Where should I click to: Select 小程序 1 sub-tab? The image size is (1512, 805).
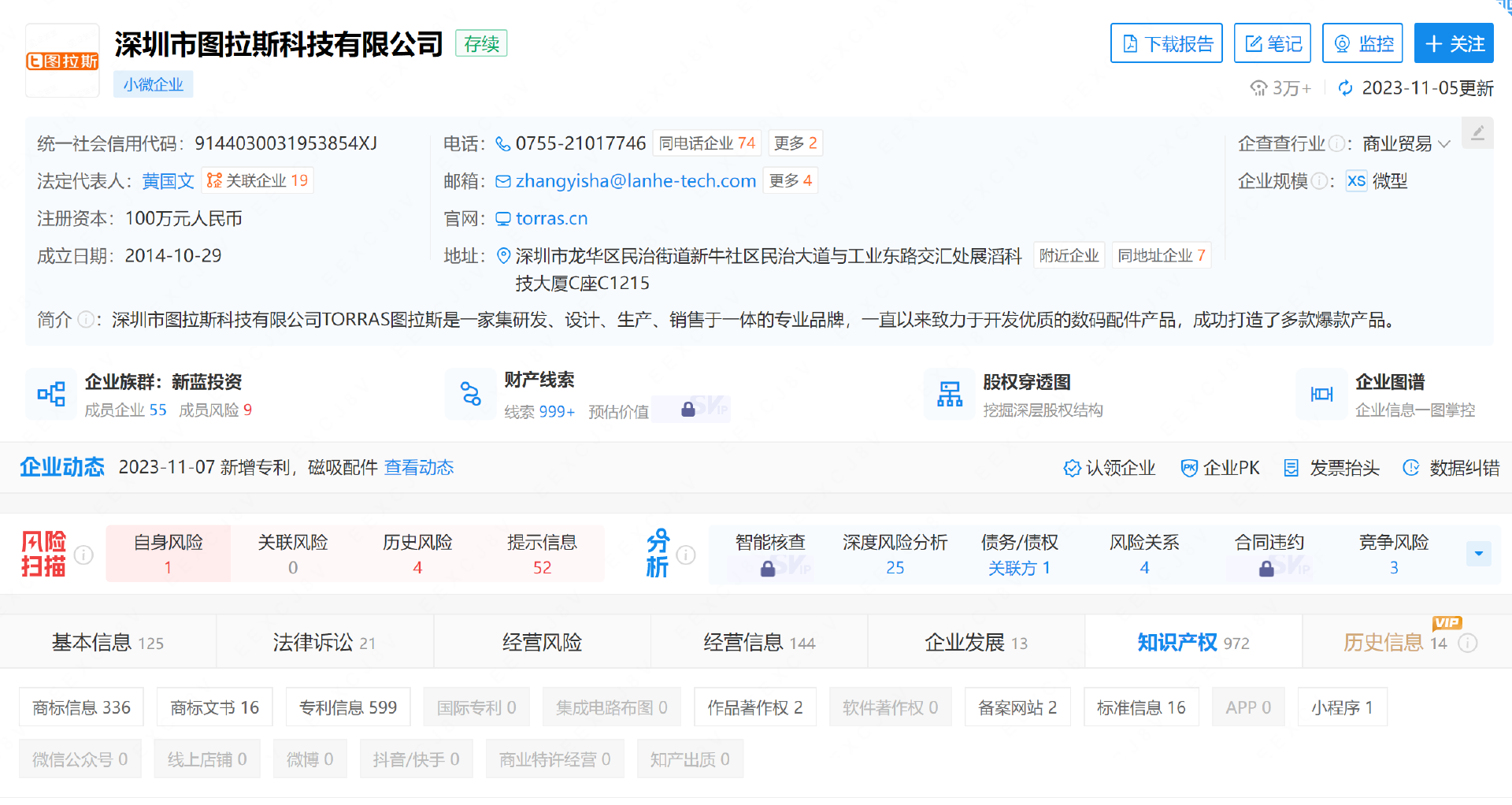click(1342, 707)
